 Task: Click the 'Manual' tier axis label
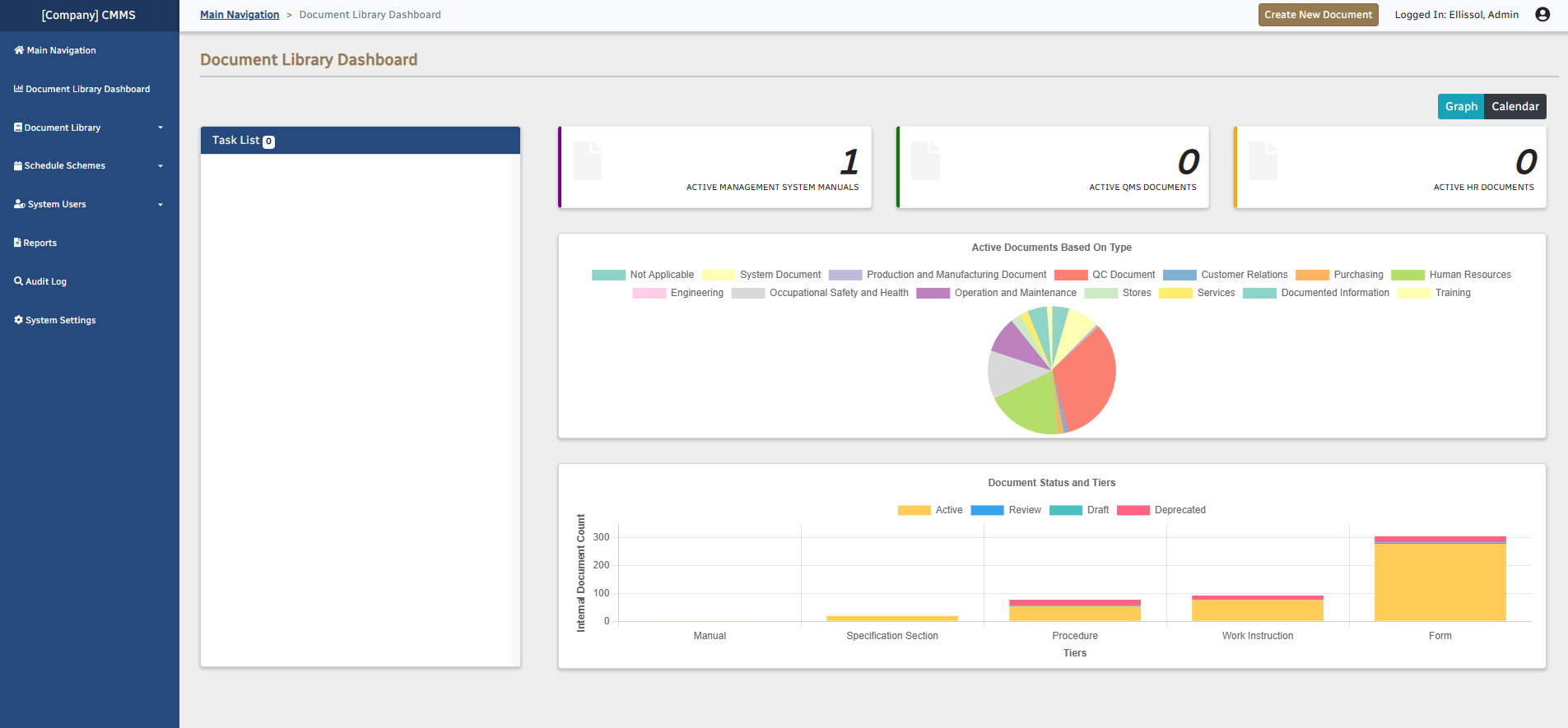click(x=710, y=636)
